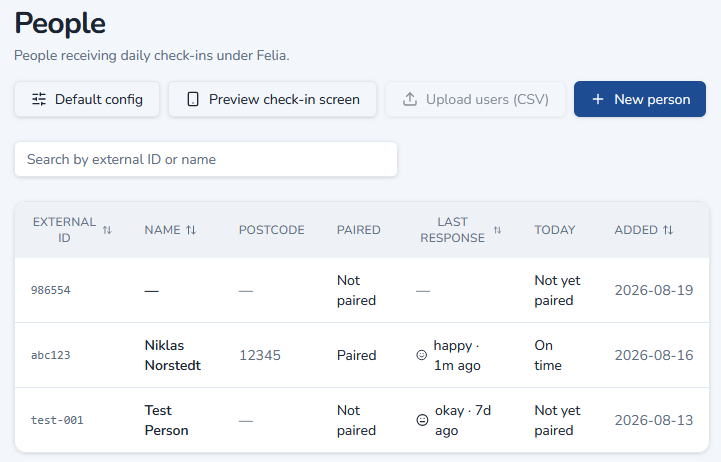Click 'Not yet paired' in test-001 row
721x462 pixels.
pyautogui.click(x=557, y=420)
